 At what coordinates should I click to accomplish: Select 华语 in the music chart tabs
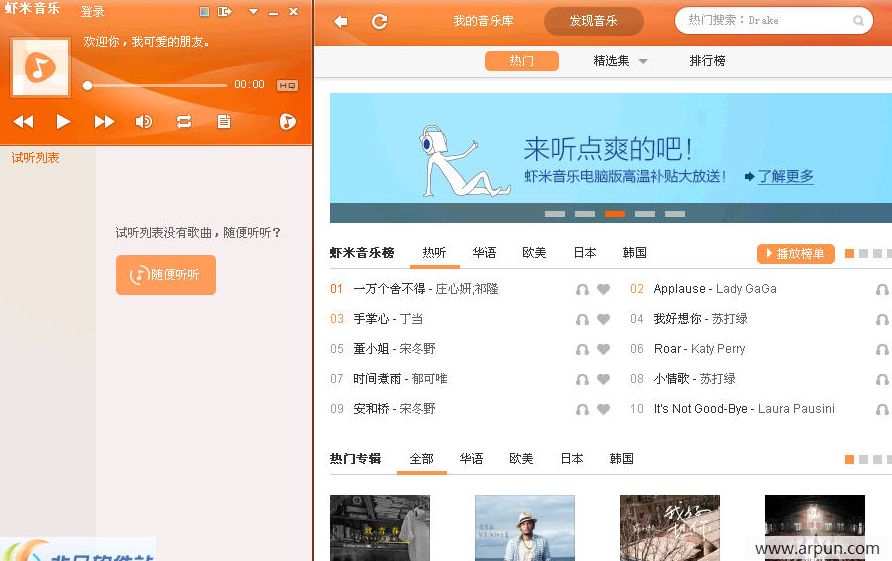click(x=484, y=253)
